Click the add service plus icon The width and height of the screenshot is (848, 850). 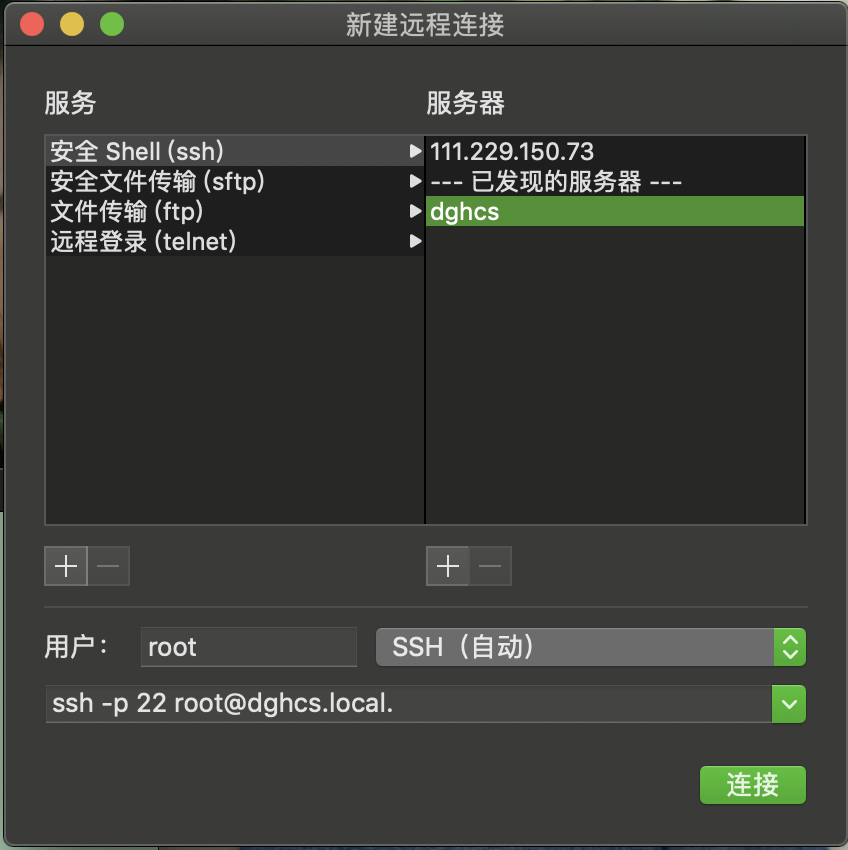(65, 566)
